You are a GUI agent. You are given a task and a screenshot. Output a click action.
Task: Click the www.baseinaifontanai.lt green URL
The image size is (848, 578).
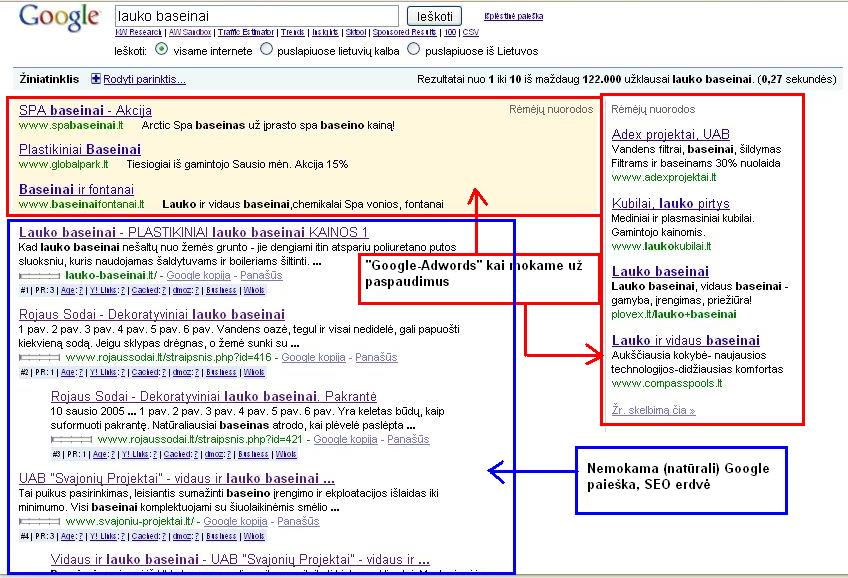82,204
